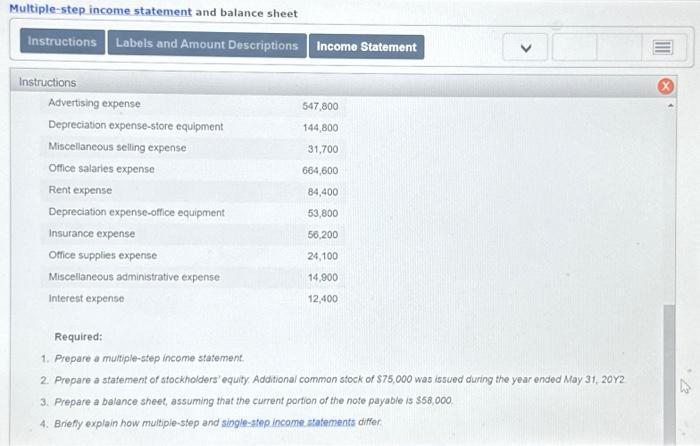The height and width of the screenshot is (446, 700).
Task: Close the Instructions panel with red X
Action: click(x=665, y=86)
